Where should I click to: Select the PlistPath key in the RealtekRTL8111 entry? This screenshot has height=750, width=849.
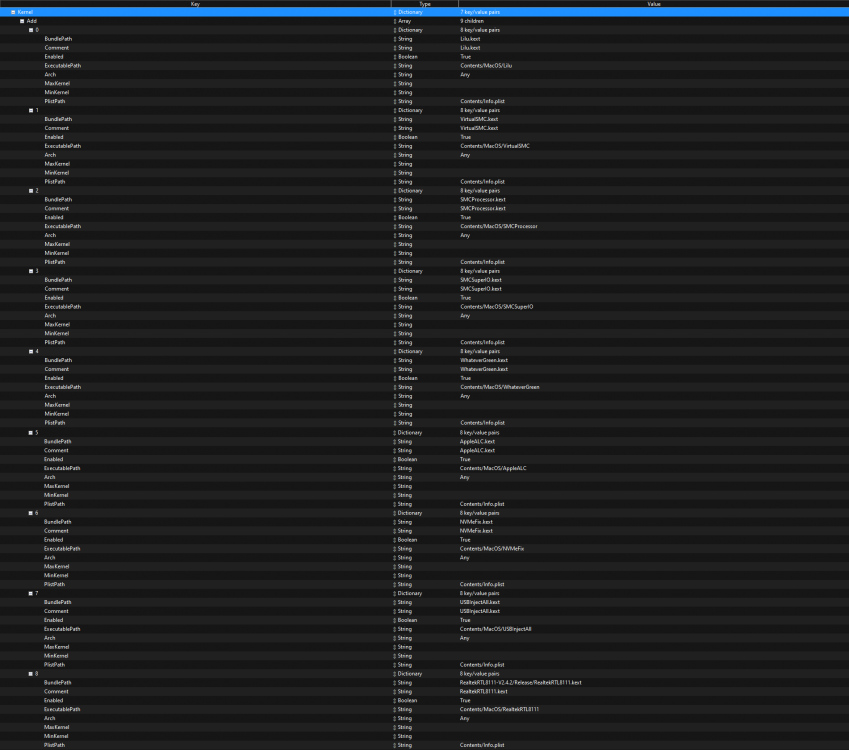54,745
